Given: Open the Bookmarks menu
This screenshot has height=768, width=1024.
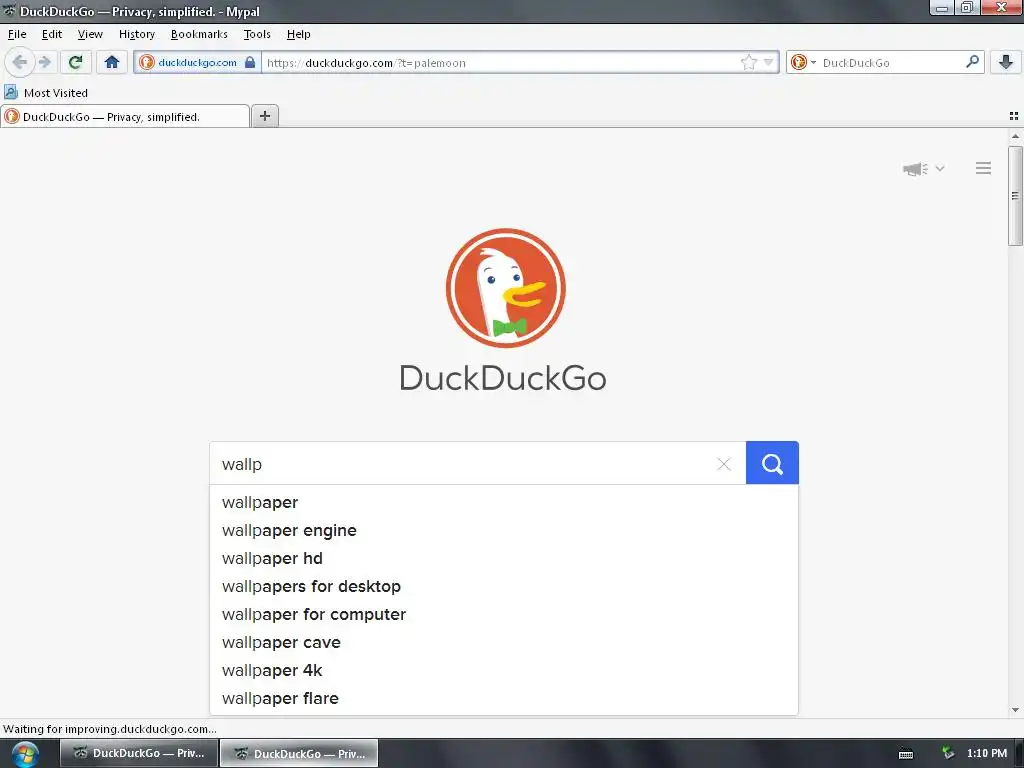Looking at the screenshot, I should [x=199, y=34].
